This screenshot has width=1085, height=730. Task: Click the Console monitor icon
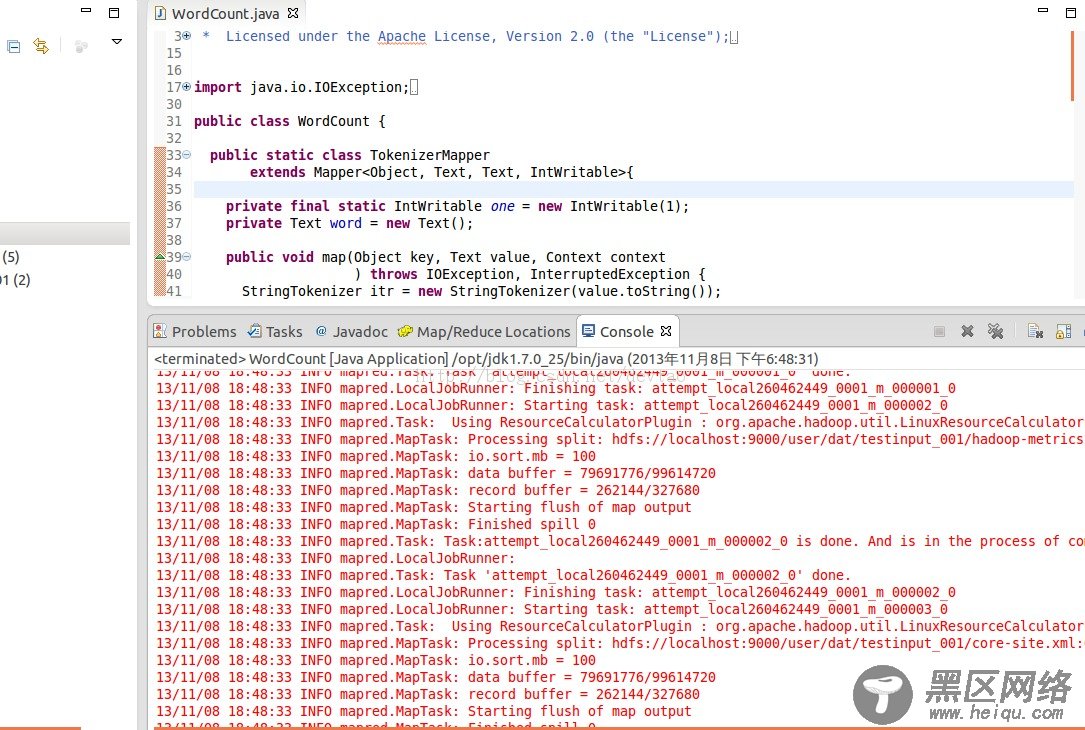click(588, 331)
